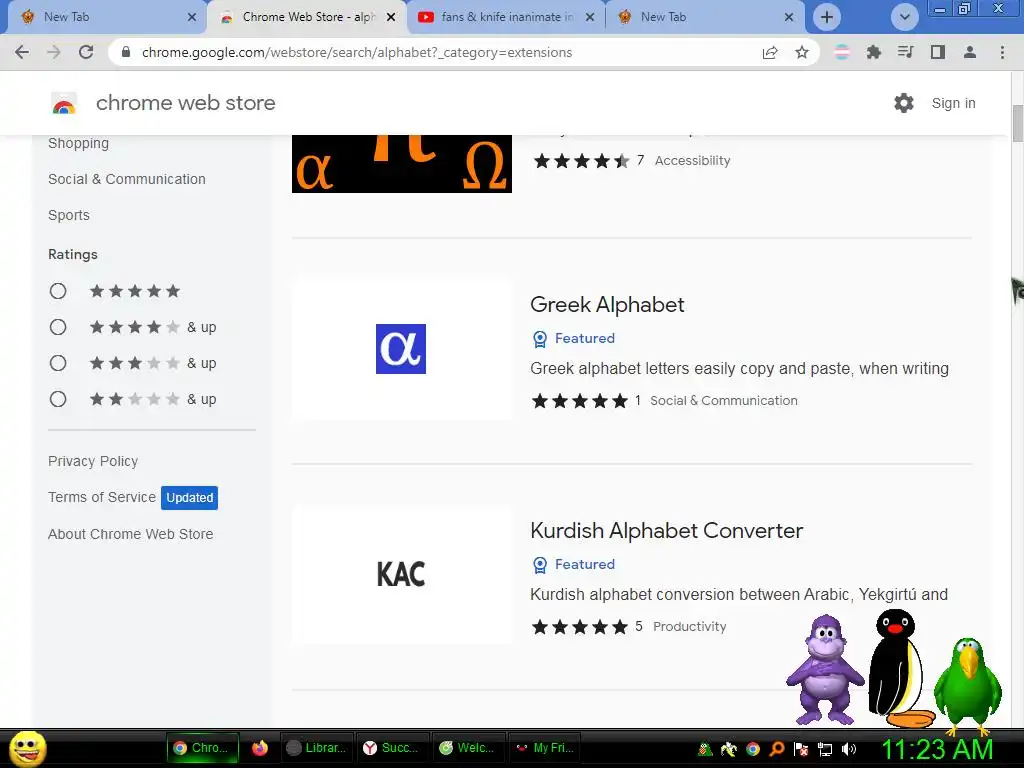The height and width of the screenshot is (768, 1024).
Task: Click the share page icon in address bar
Action: [x=770, y=52]
